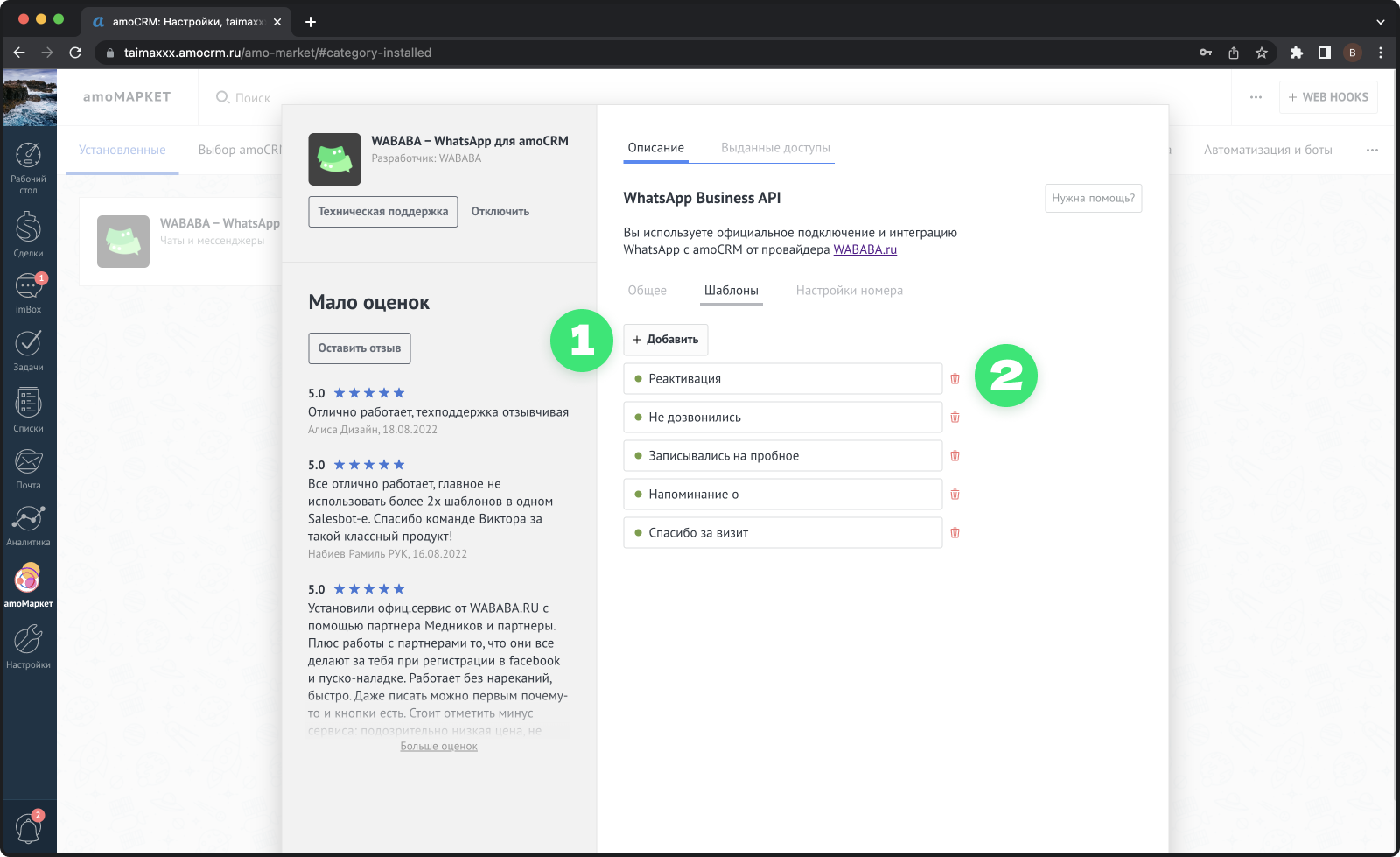Viewport: 1400px width, 857px height.
Task: Delete the Записывались на пробное template
Action: (x=955, y=456)
